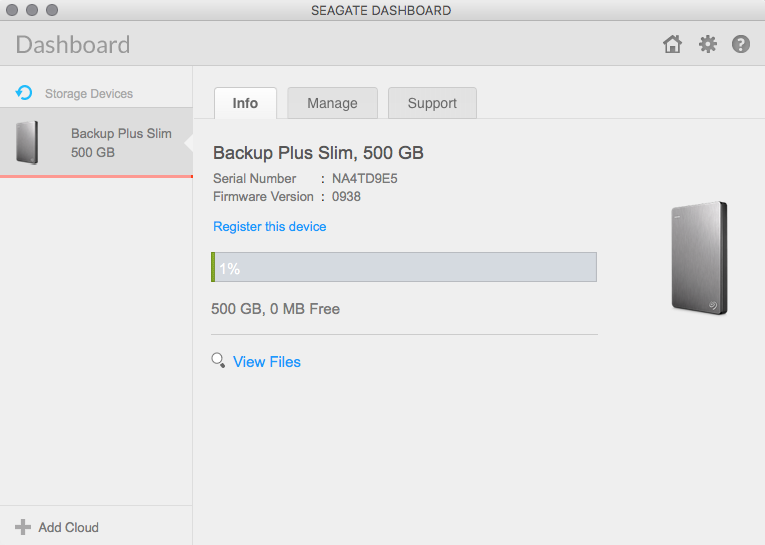Click the Dashboard title text
Screen dimensions: 765x545
(73, 44)
